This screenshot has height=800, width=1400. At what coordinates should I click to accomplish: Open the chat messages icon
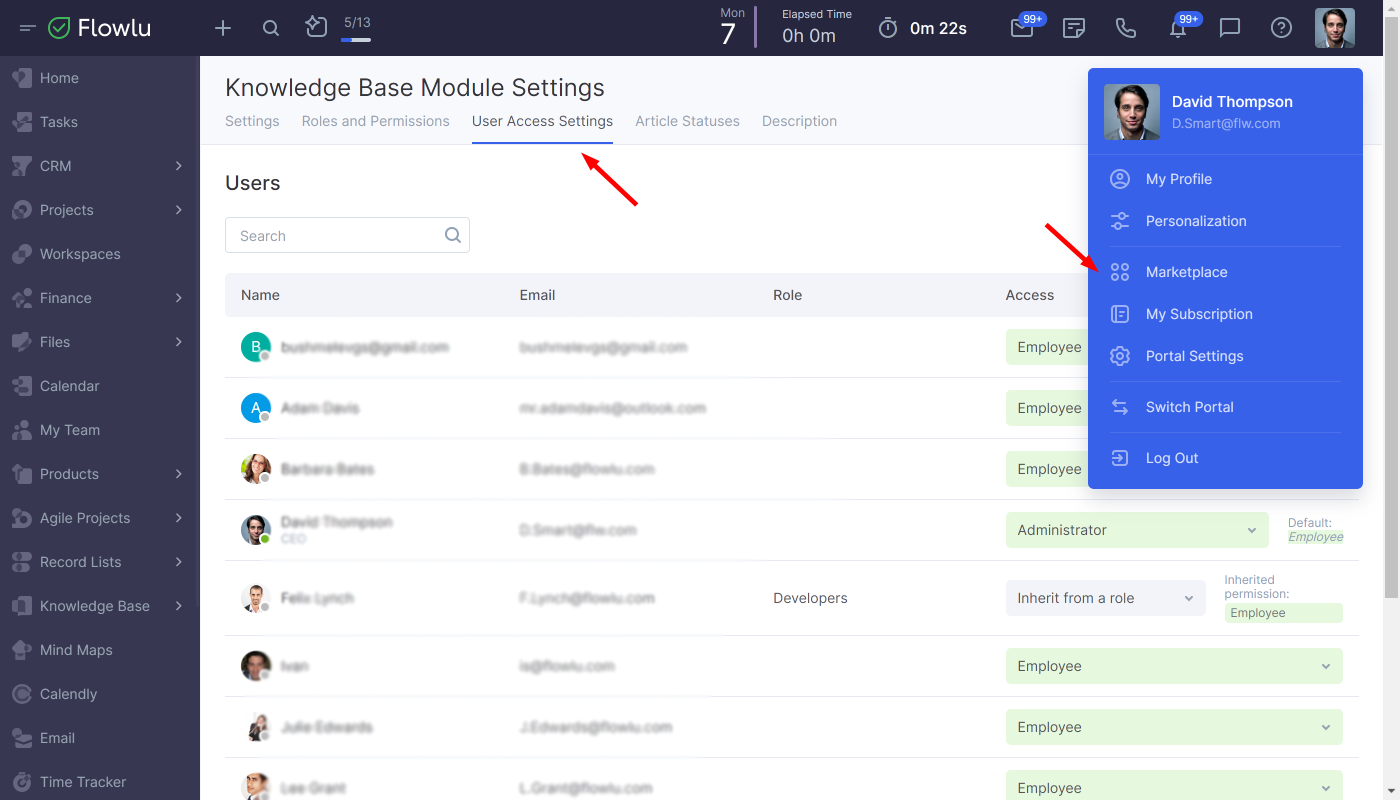pyautogui.click(x=1230, y=28)
